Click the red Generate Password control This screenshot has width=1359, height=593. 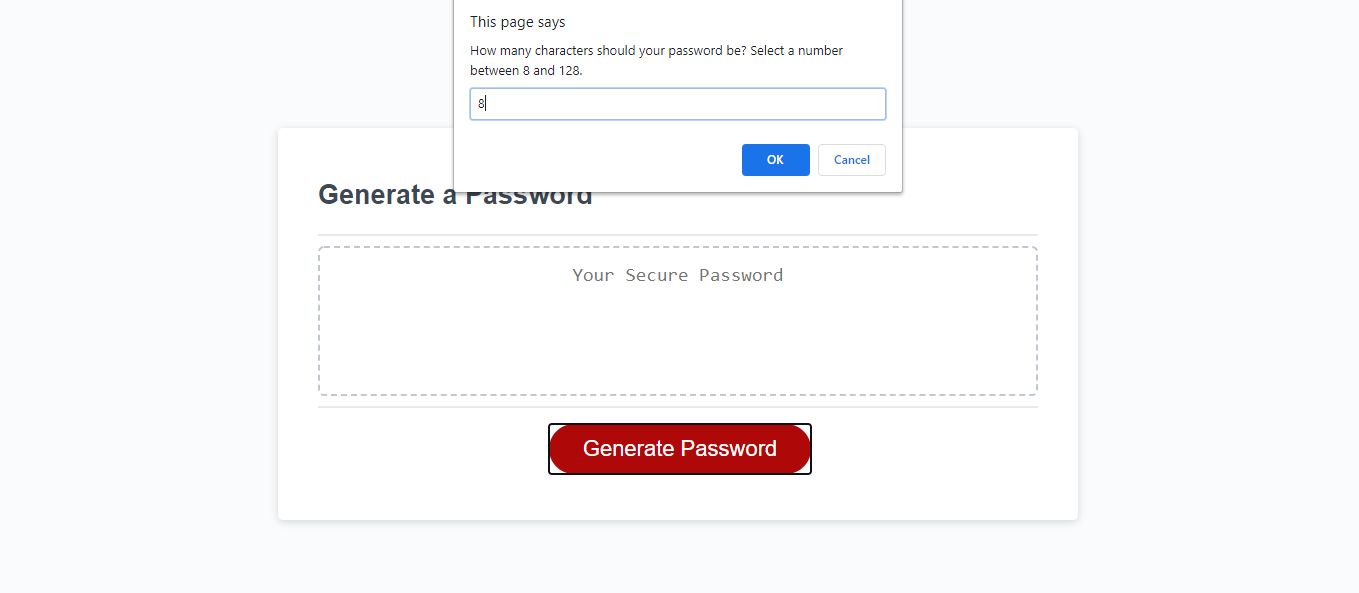(679, 448)
